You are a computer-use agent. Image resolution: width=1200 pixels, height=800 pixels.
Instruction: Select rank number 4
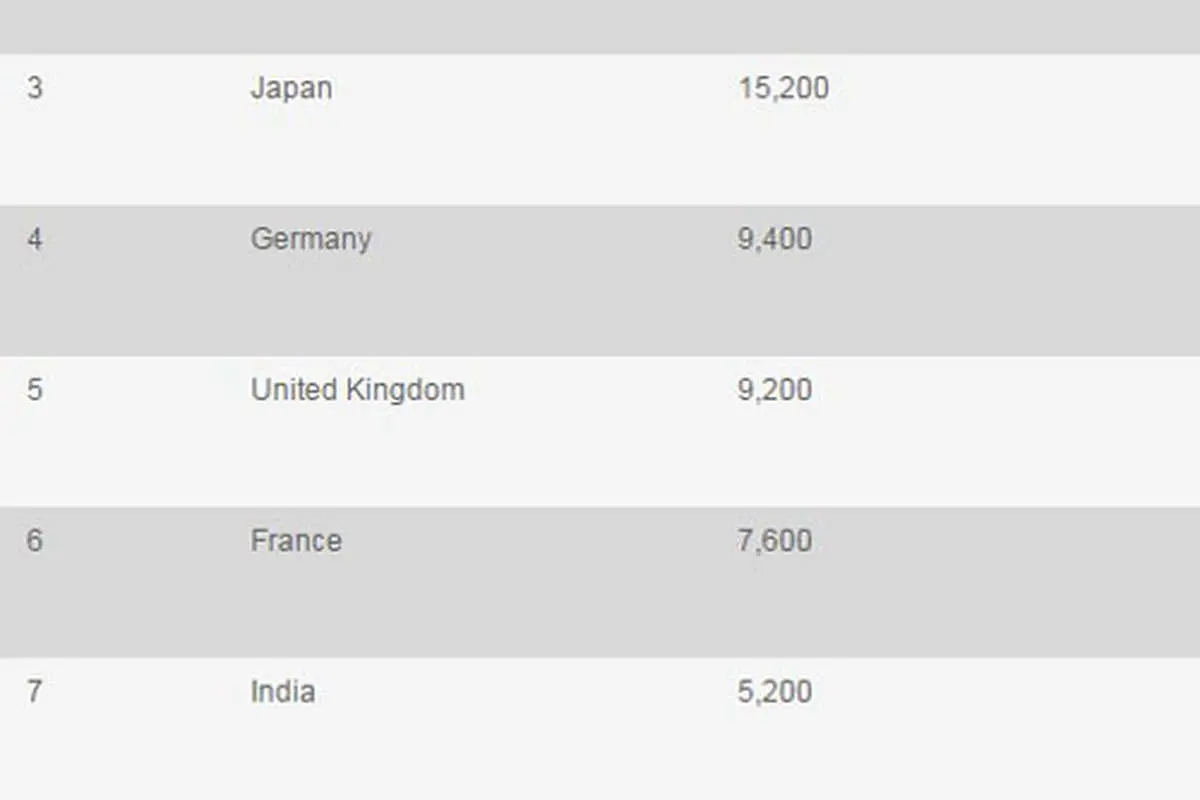[x=35, y=239]
